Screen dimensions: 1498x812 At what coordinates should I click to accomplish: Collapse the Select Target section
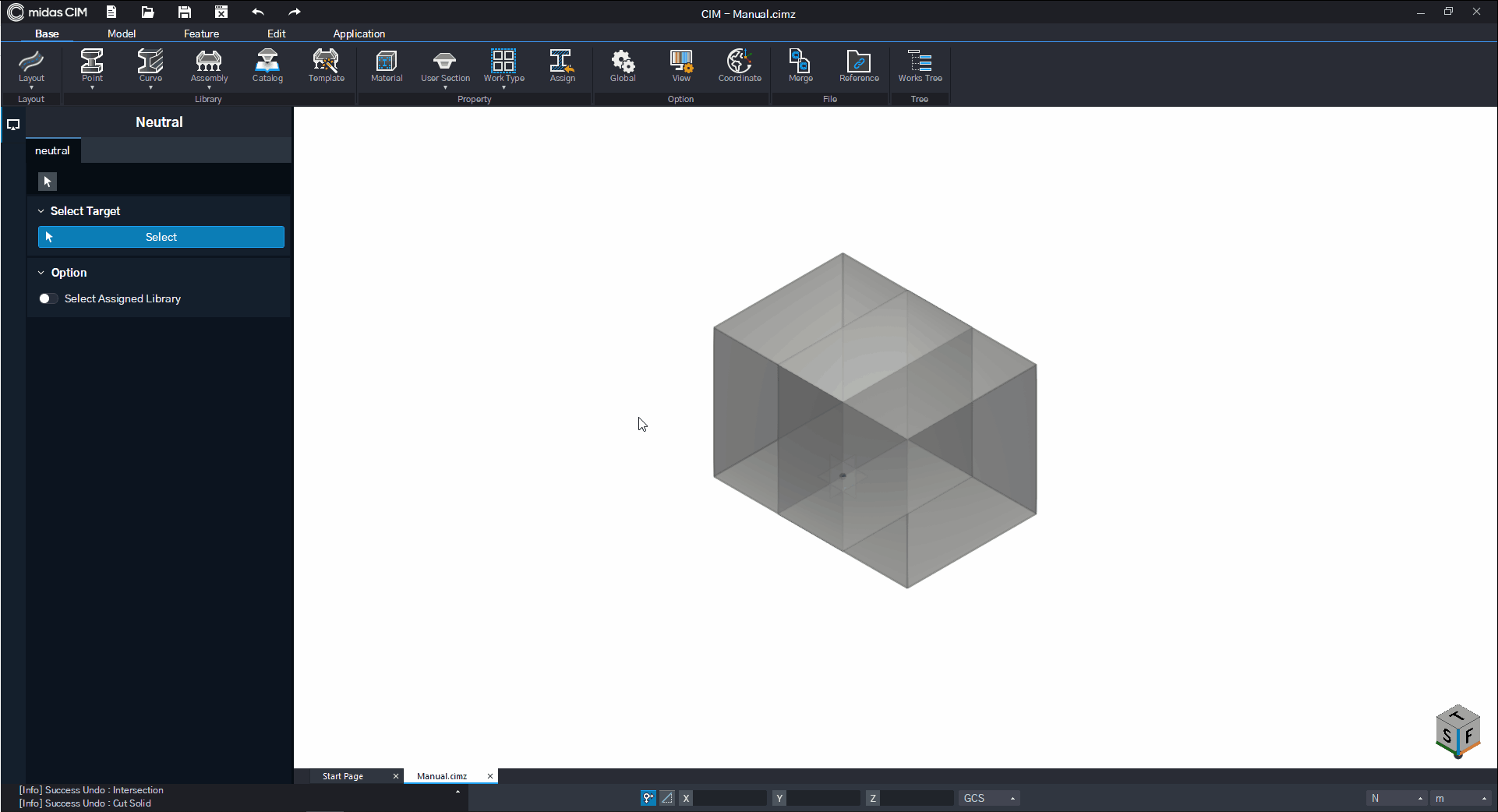[41, 211]
